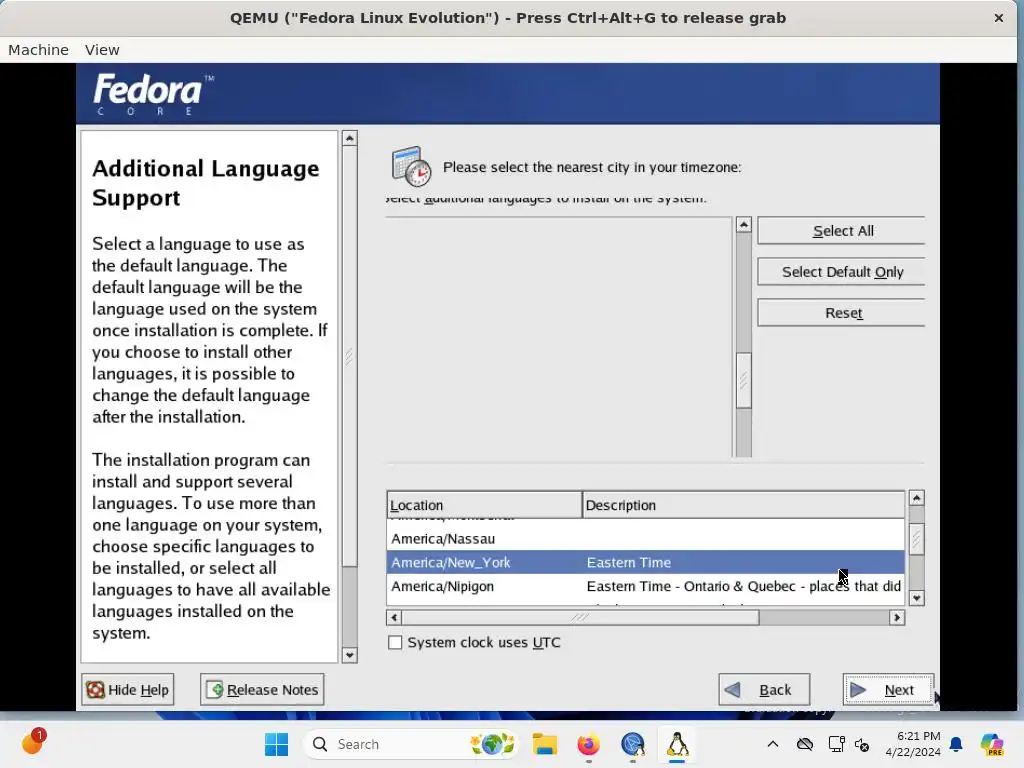Click the Eastern Time description cell
The image size is (1024, 768).
[x=628, y=562]
